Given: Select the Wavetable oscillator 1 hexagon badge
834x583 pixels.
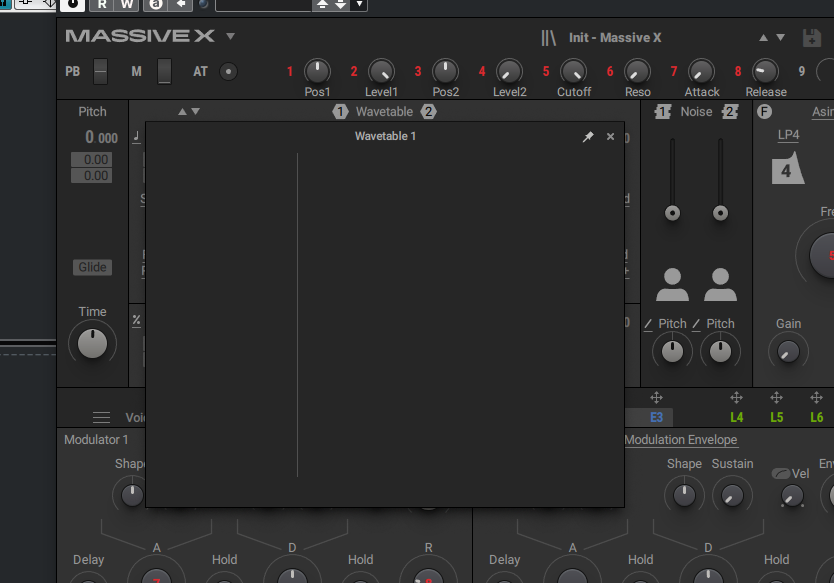Looking at the screenshot, I should 340,112.
